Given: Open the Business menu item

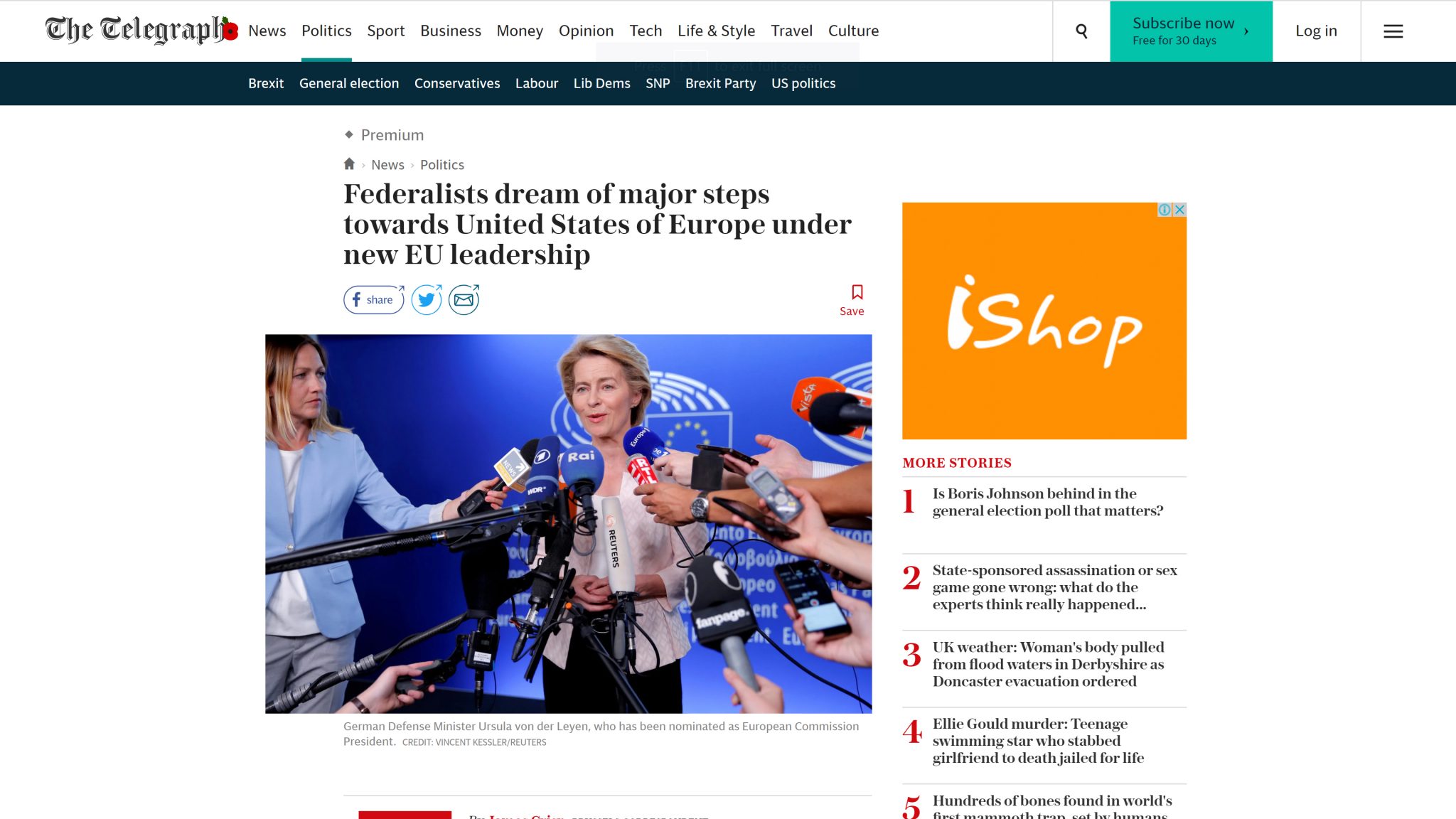Looking at the screenshot, I should point(451,31).
